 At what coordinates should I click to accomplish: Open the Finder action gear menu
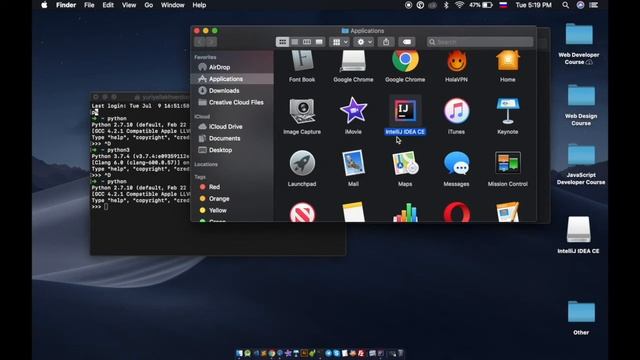364,42
